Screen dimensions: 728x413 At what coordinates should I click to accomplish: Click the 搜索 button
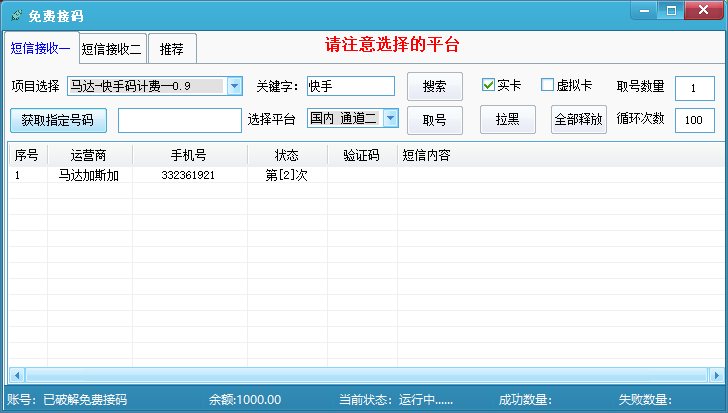point(434,87)
